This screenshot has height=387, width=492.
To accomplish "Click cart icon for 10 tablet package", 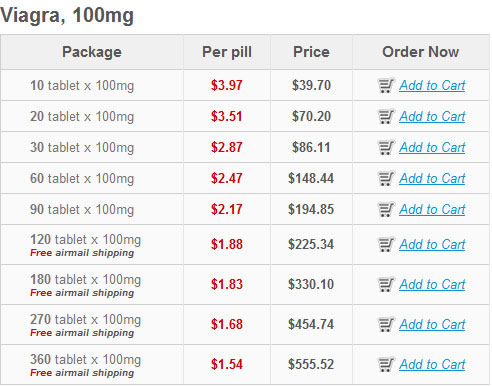I will (x=386, y=85).
